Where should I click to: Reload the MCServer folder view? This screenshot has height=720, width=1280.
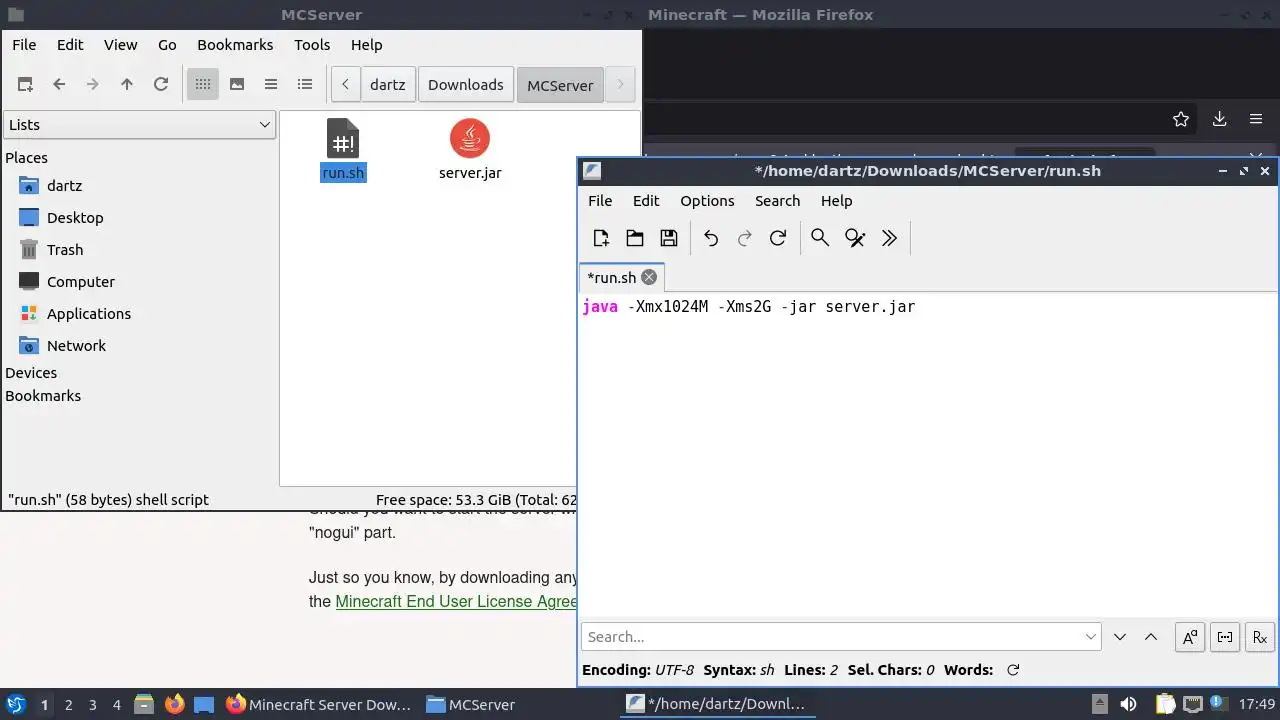point(161,85)
